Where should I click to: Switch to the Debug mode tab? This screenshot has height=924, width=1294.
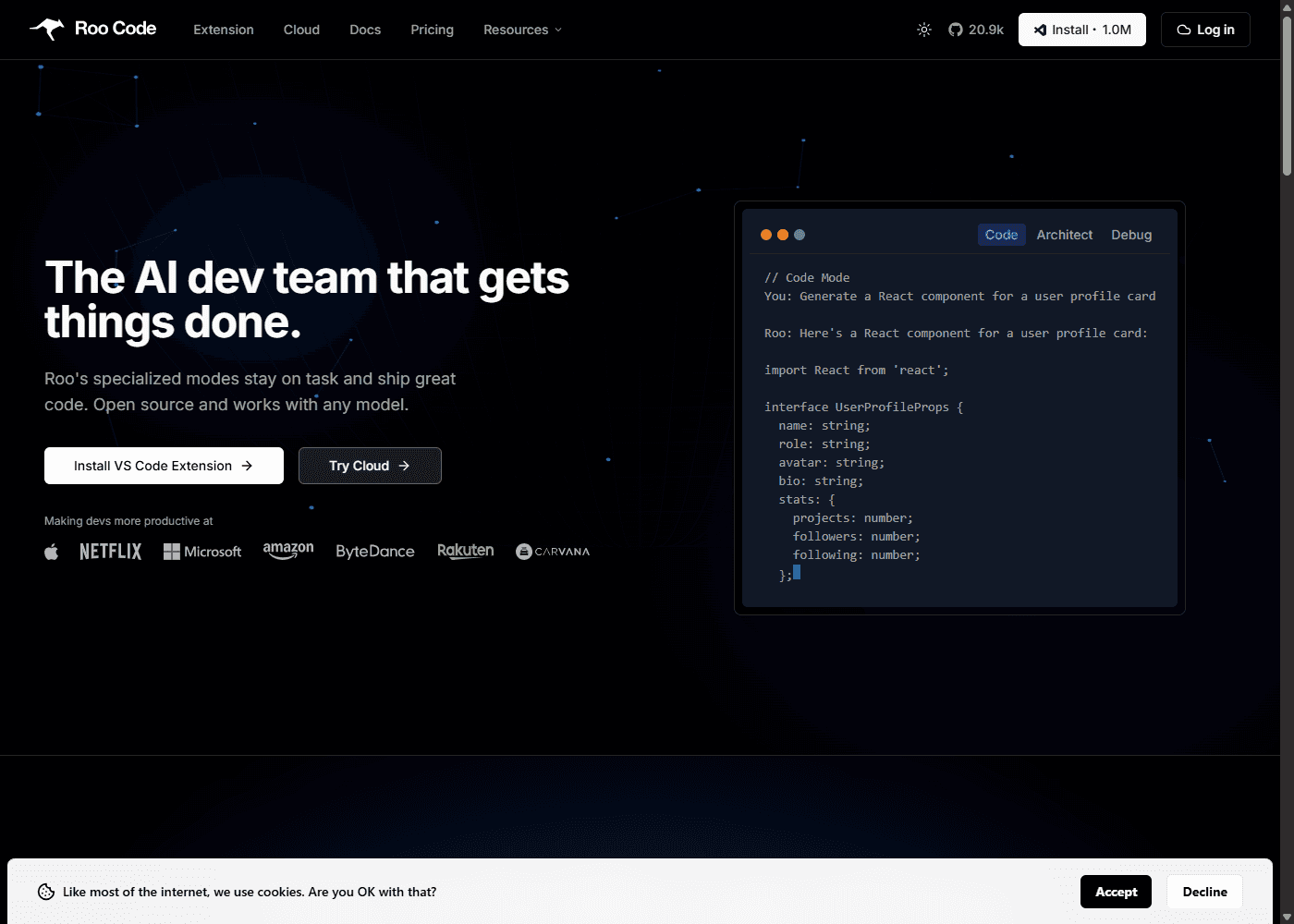coord(1131,235)
